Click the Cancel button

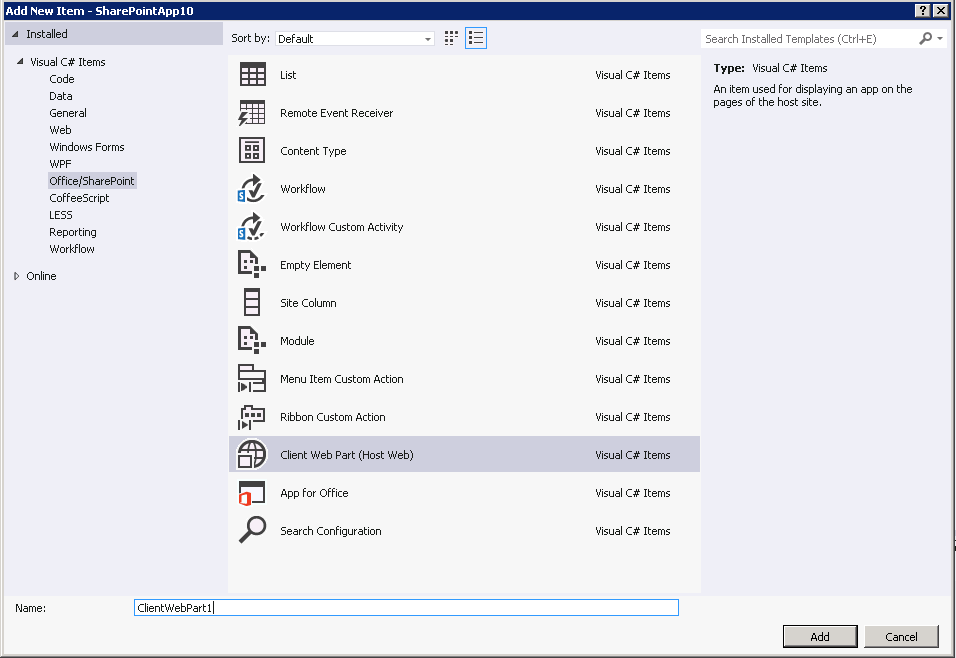[x=901, y=637]
